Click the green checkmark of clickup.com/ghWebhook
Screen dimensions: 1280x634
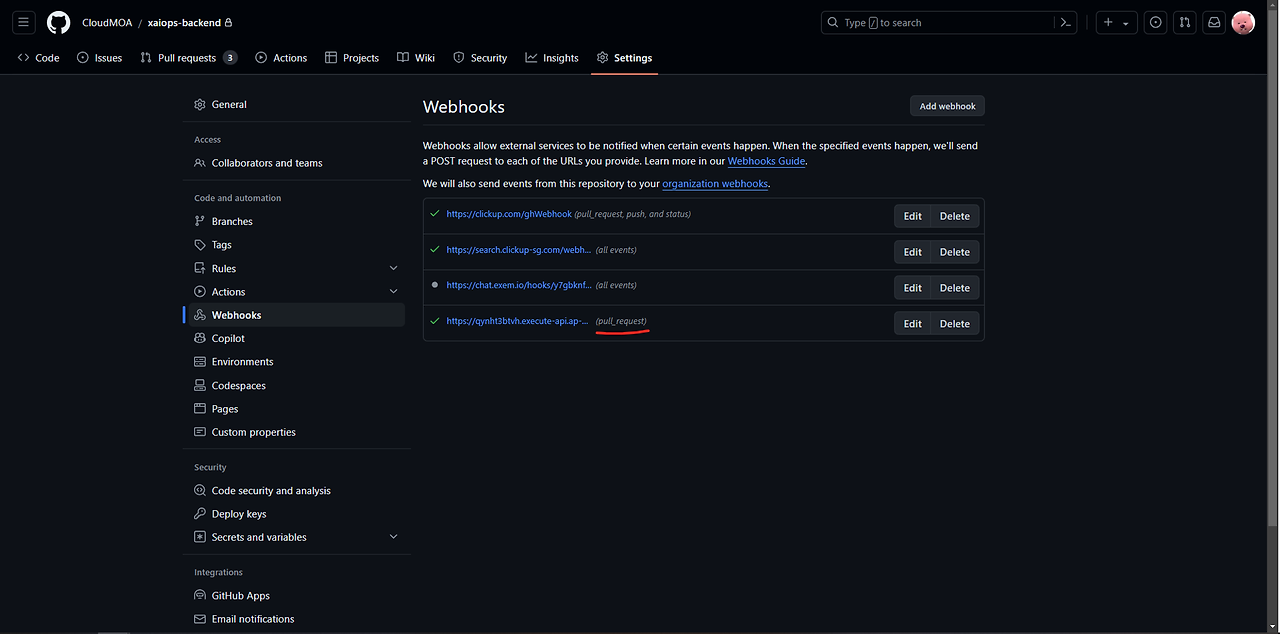(434, 213)
